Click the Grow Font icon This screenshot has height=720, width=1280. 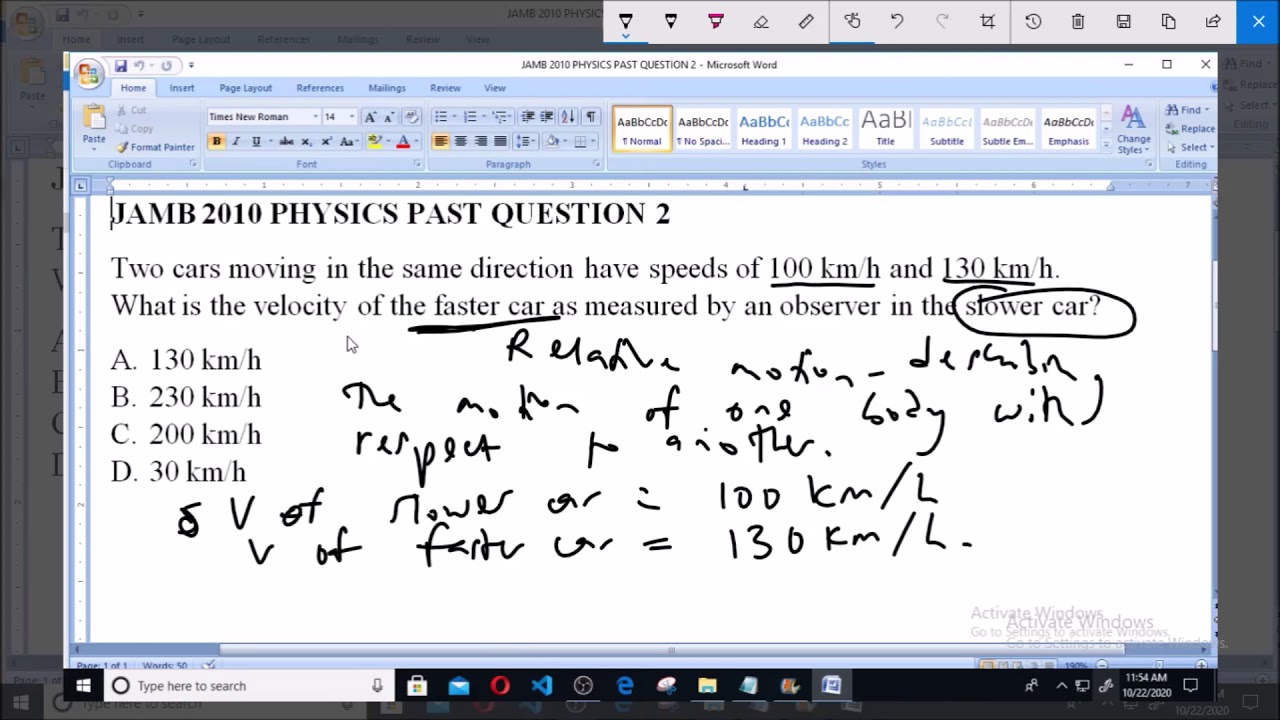pos(370,117)
